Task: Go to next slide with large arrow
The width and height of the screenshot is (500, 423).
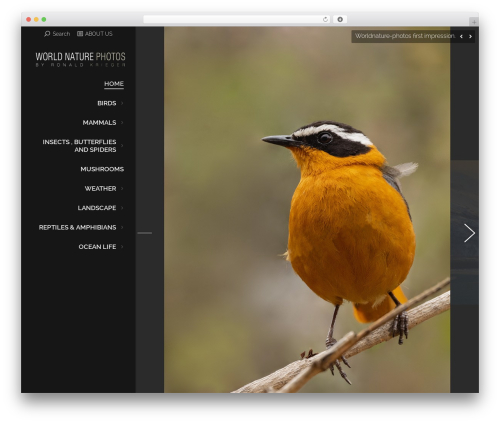Action: pyautogui.click(x=469, y=233)
